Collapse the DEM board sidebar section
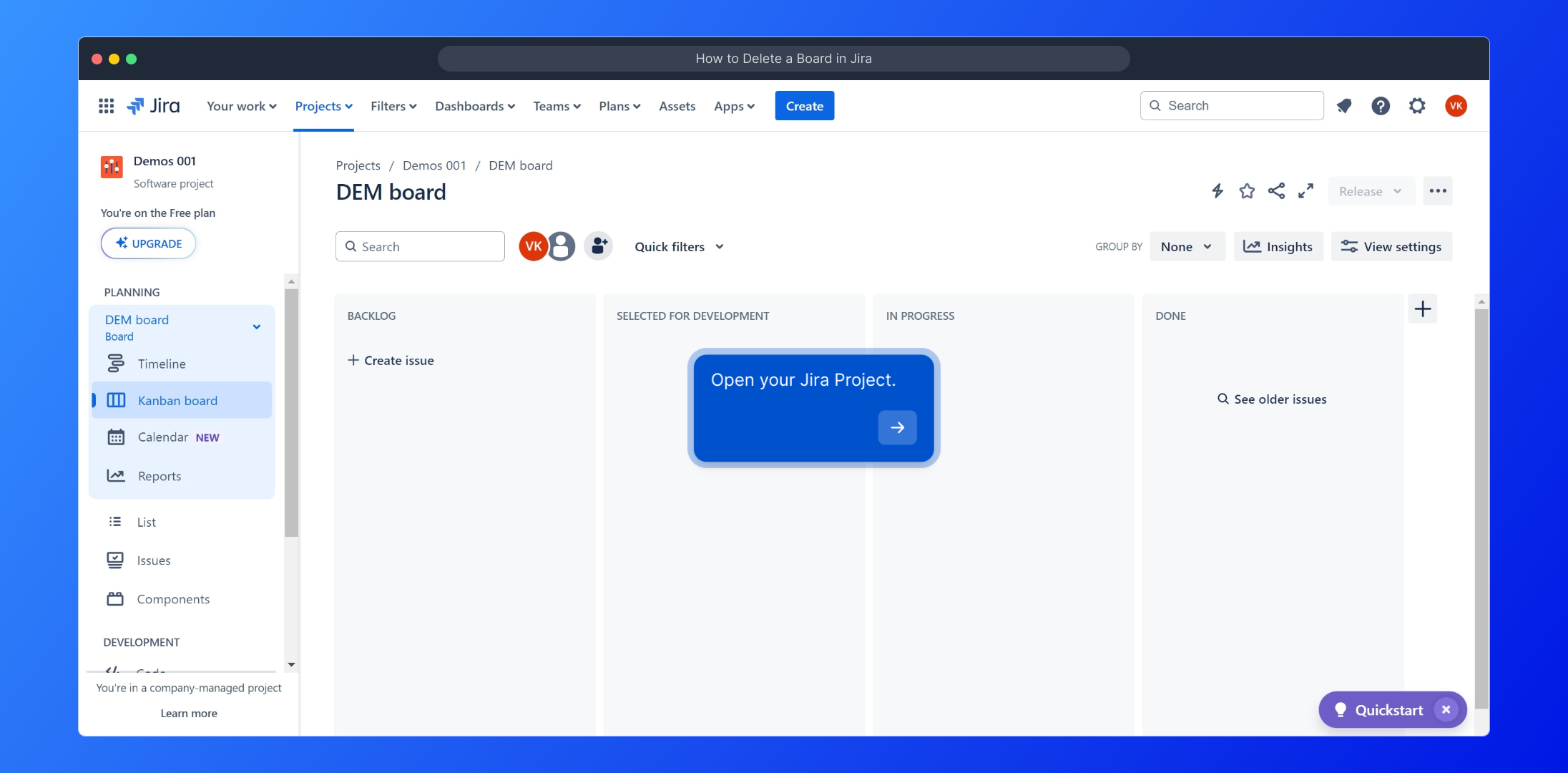The image size is (1568, 773). point(257,327)
